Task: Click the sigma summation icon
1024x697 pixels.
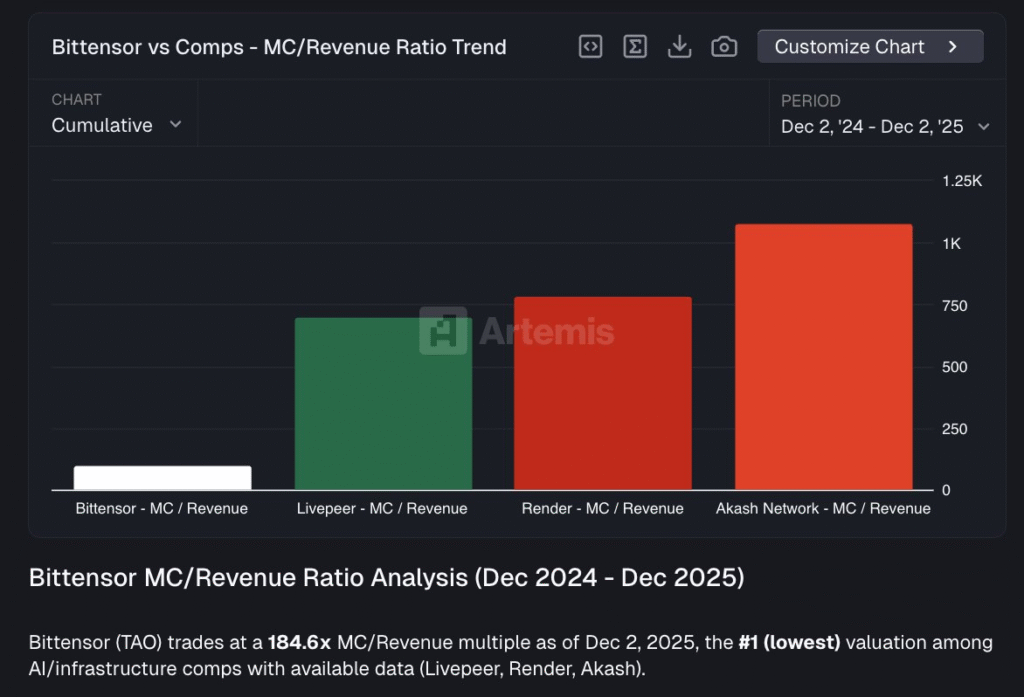Action: pyautogui.click(x=635, y=47)
